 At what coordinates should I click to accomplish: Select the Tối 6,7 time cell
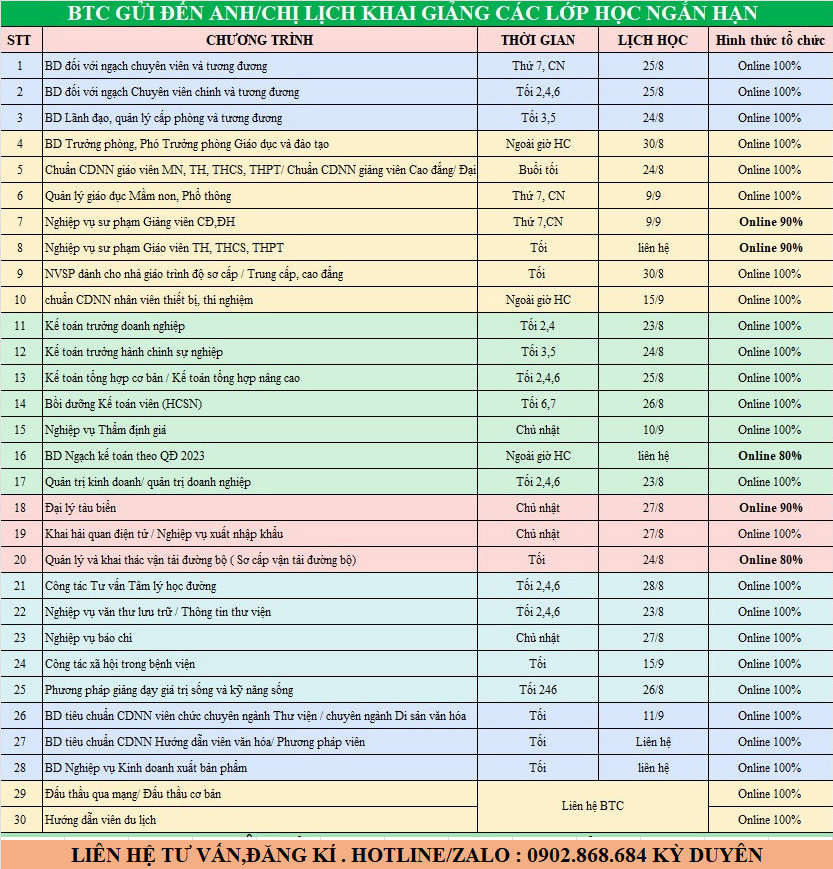coord(538,404)
